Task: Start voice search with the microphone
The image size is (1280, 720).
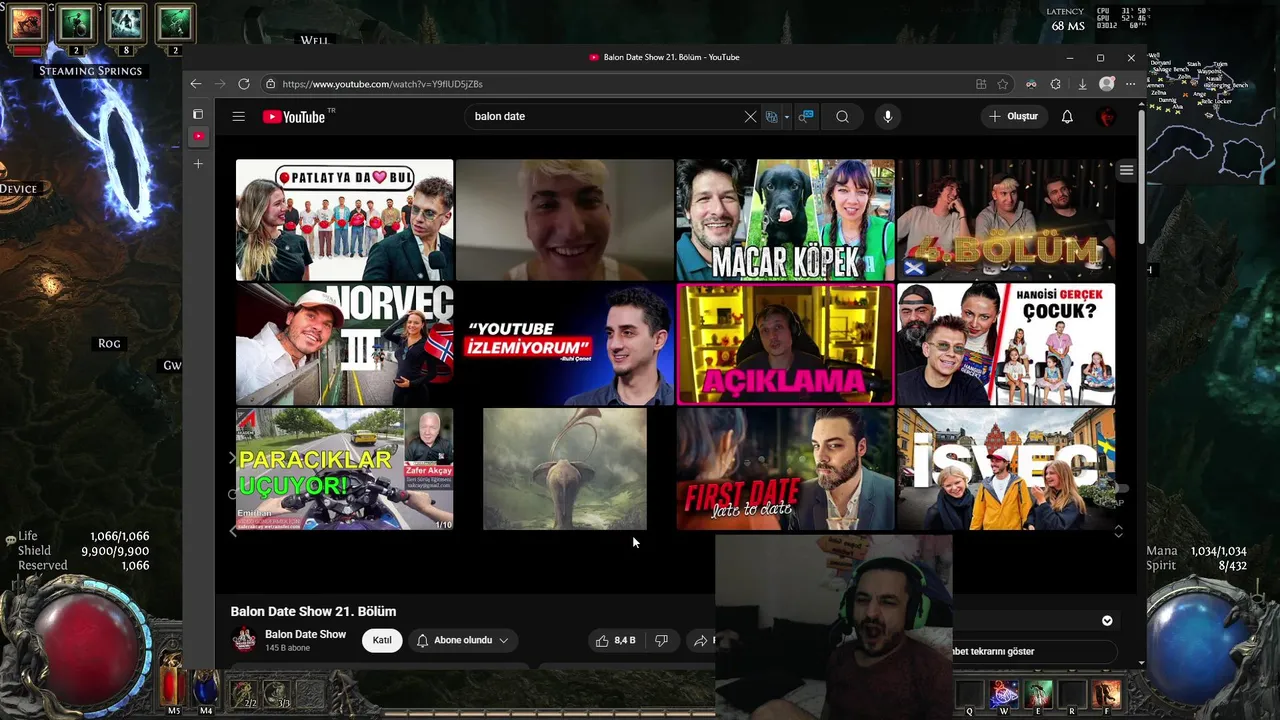Action: pos(887,116)
